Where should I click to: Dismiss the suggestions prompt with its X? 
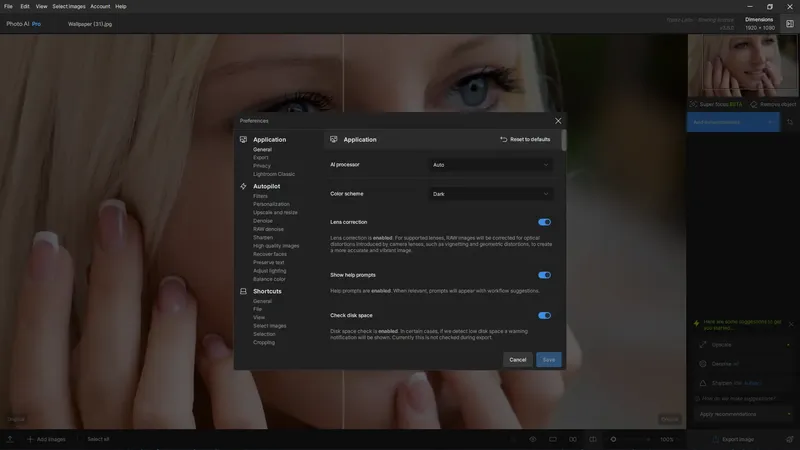pyautogui.click(x=791, y=324)
